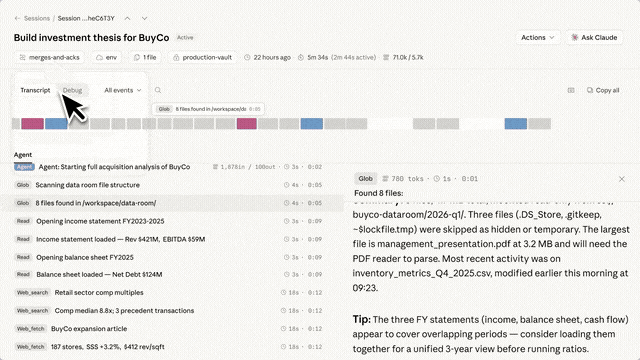Click the '22 hours ago' timestamp
640x360 pixels.
coord(272,58)
